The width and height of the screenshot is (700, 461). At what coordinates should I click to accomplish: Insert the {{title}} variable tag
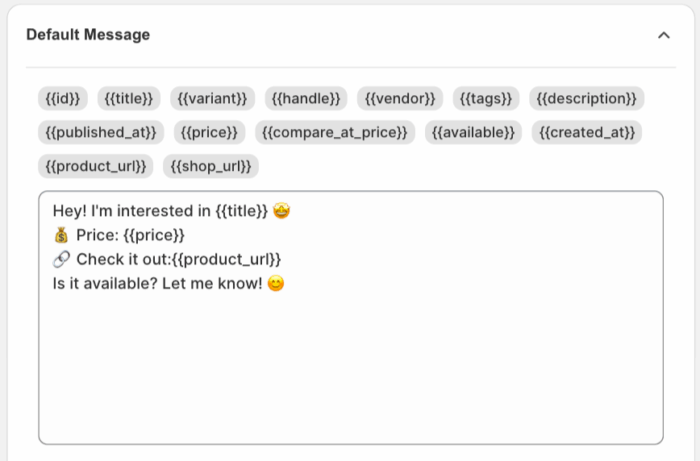tap(130, 98)
